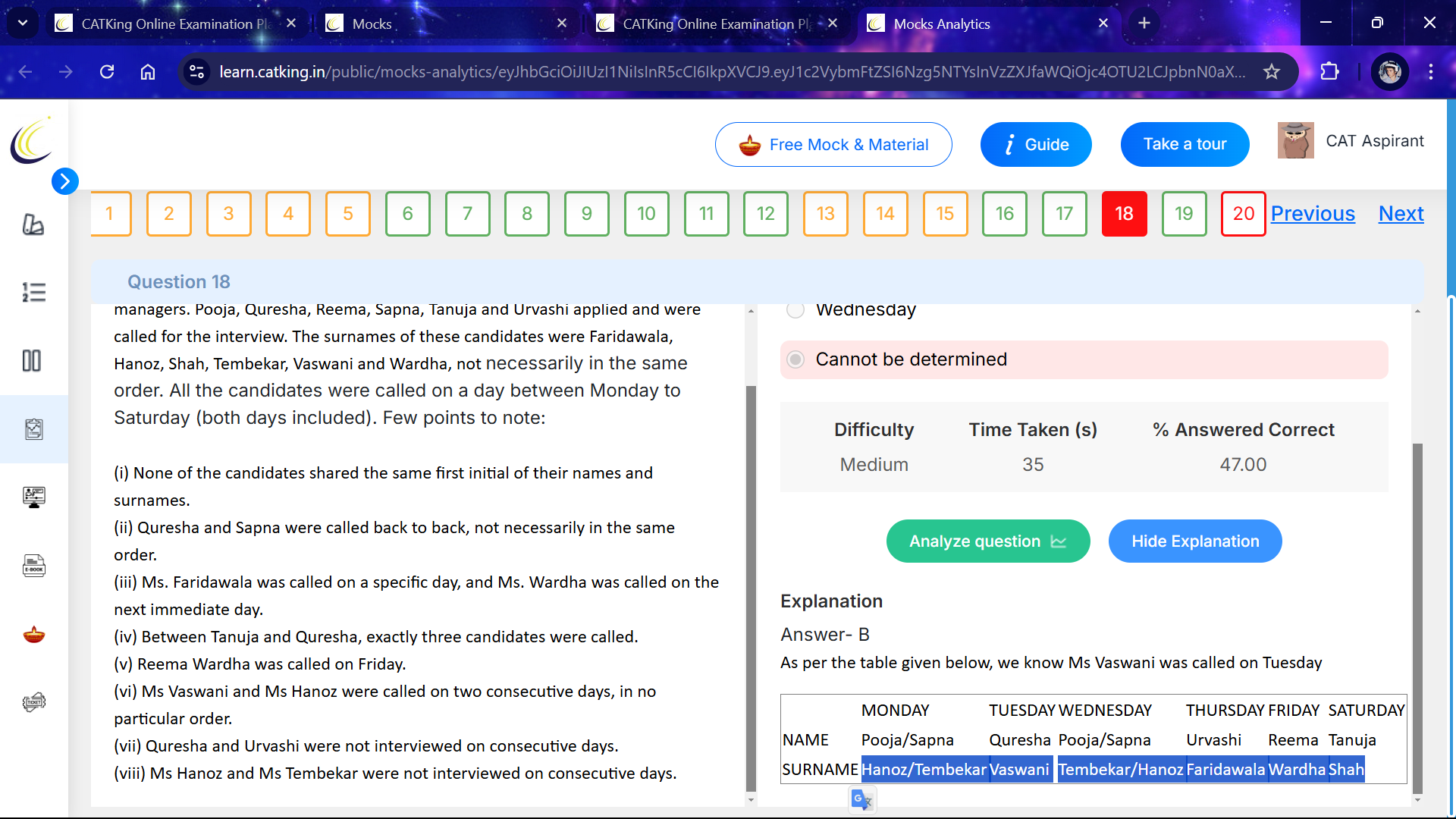Click the Analyze question button
Viewport: 1456px width, 819px height.
[988, 541]
